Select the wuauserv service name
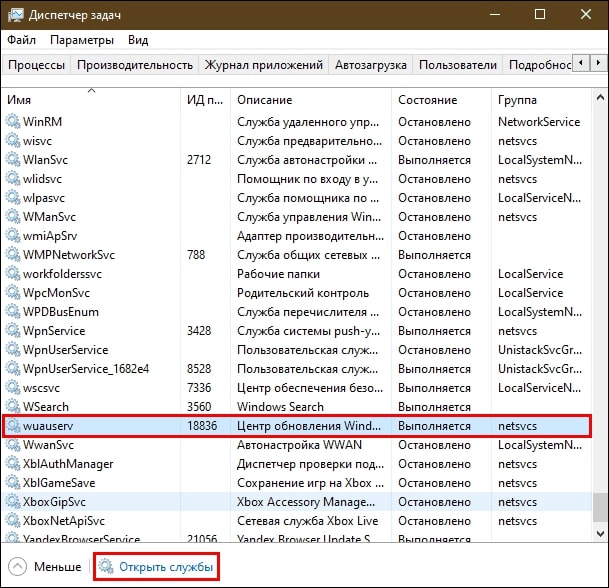Viewport: 609px width, 588px height. 48,426
